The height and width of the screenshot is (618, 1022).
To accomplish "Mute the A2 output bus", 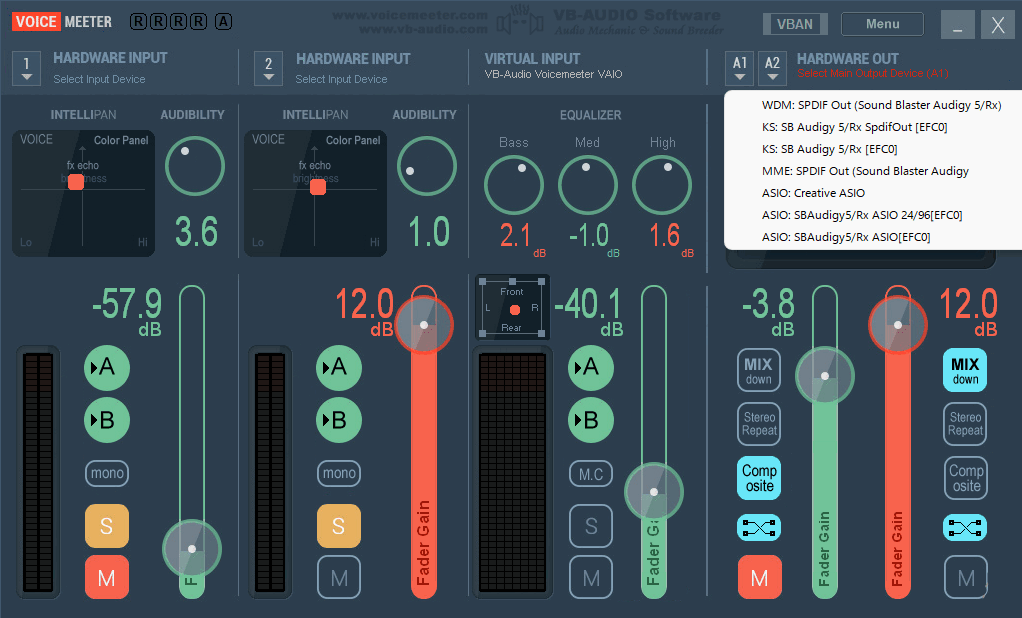I will [966, 578].
